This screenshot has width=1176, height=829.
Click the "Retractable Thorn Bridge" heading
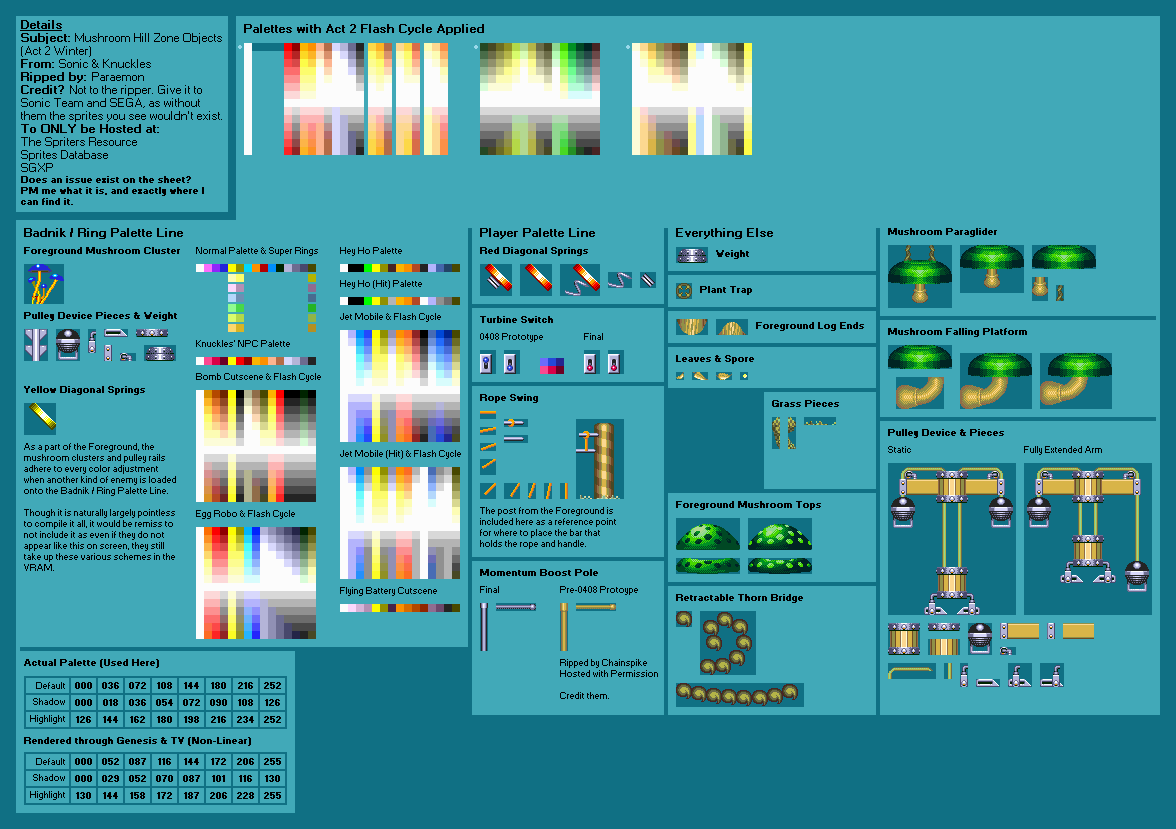[x=739, y=598]
